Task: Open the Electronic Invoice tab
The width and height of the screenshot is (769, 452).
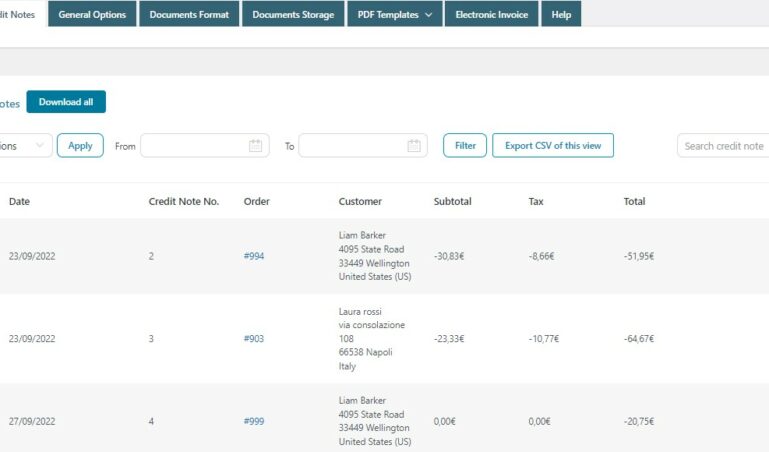Action: (x=491, y=14)
